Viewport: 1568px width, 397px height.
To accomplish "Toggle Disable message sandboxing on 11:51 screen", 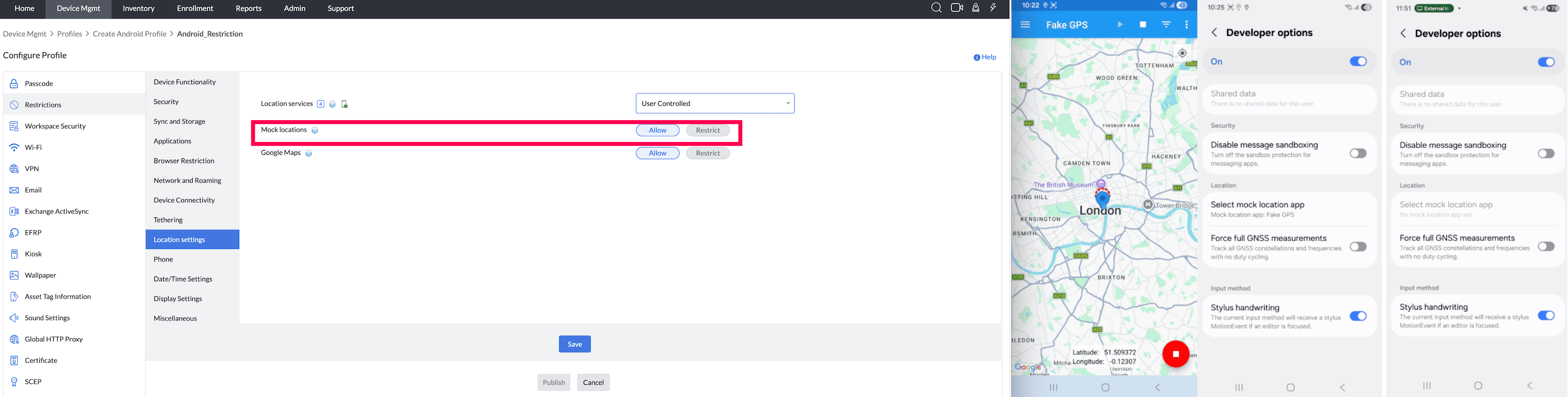I will click(1546, 153).
